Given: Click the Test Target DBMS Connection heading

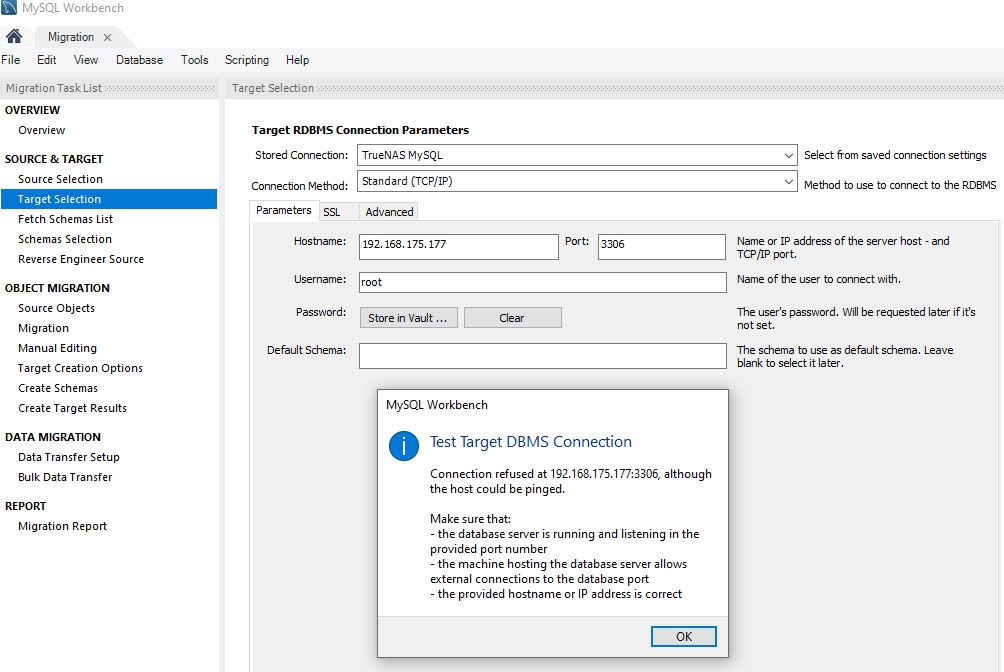Looking at the screenshot, I should 530,441.
